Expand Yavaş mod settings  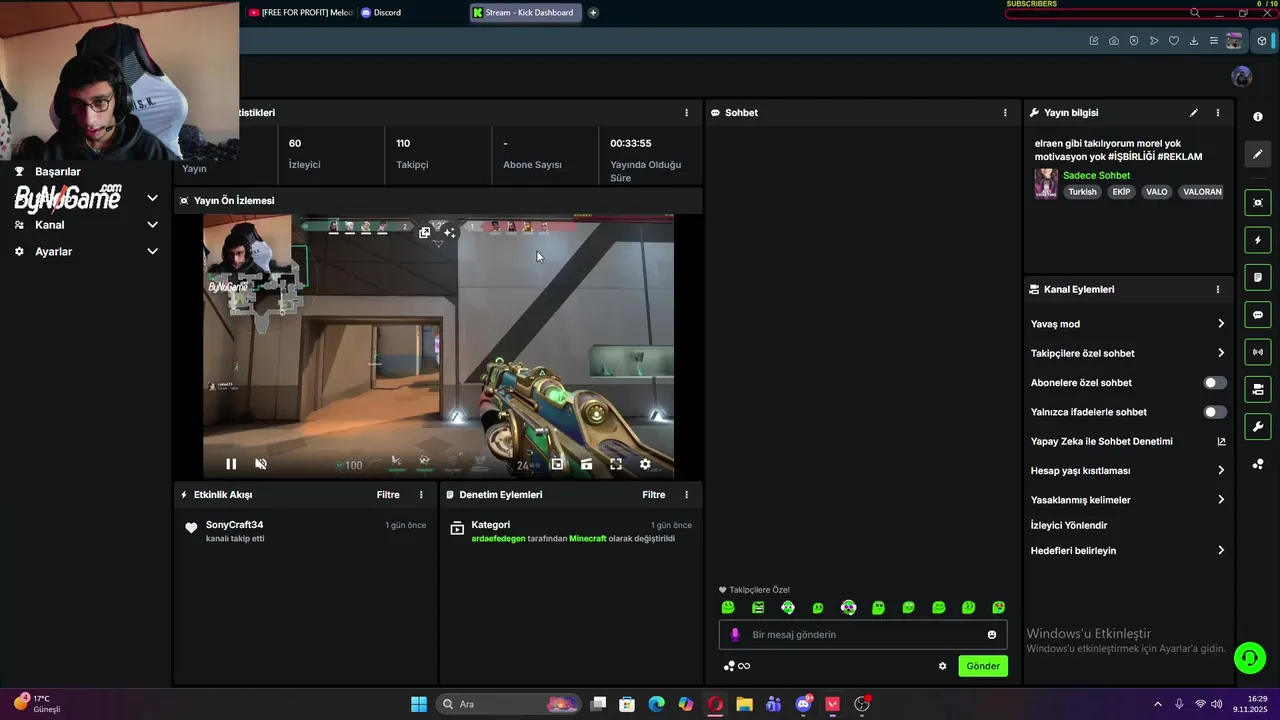click(x=1127, y=324)
